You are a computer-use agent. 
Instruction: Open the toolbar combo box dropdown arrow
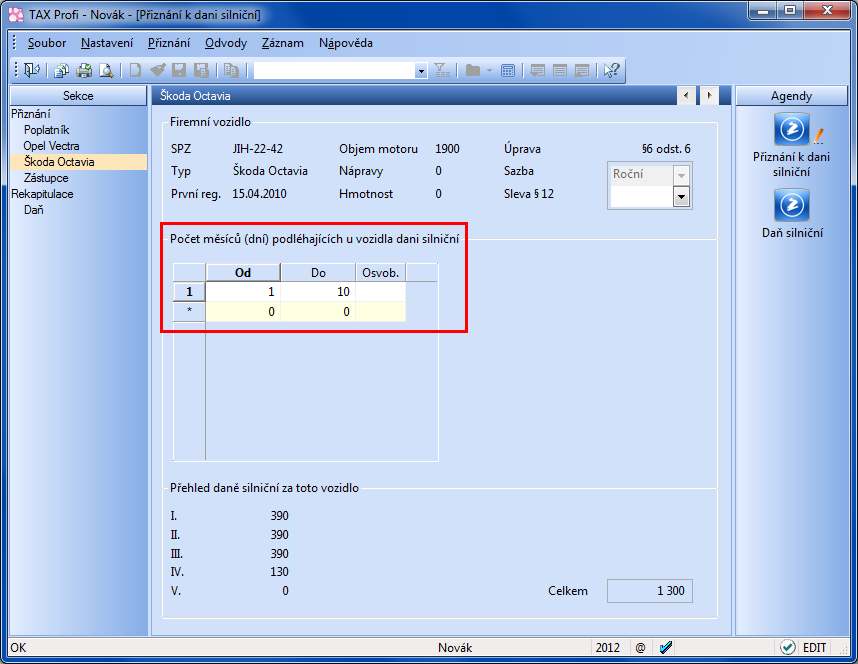click(x=421, y=71)
